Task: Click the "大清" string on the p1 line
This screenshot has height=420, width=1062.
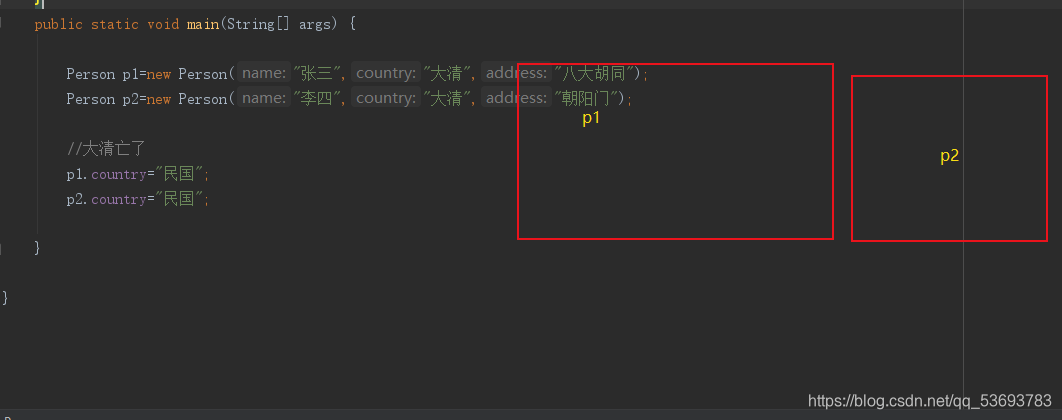Action: [x=448, y=73]
